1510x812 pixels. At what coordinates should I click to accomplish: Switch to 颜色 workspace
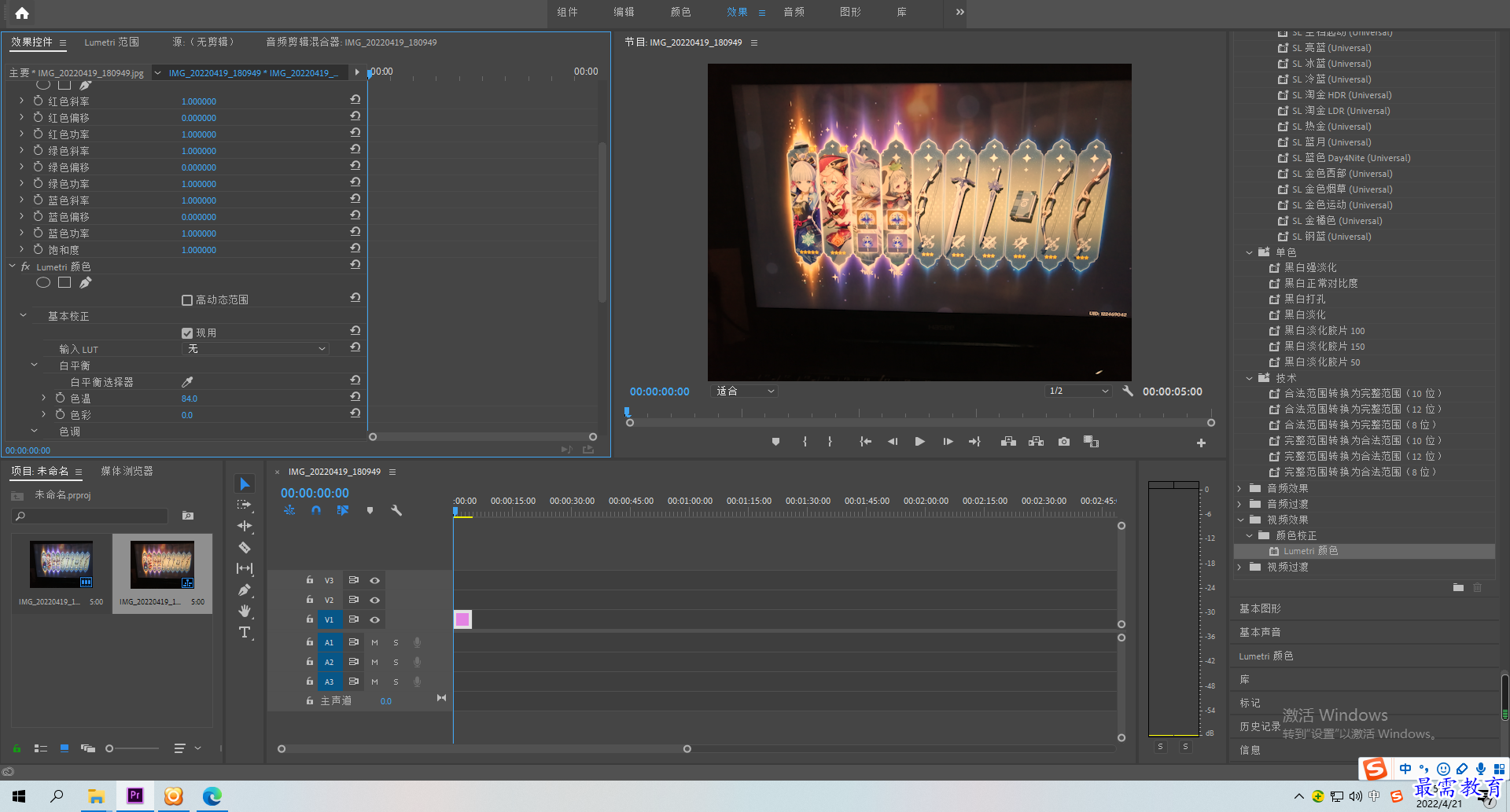pyautogui.click(x=680, y=12)
